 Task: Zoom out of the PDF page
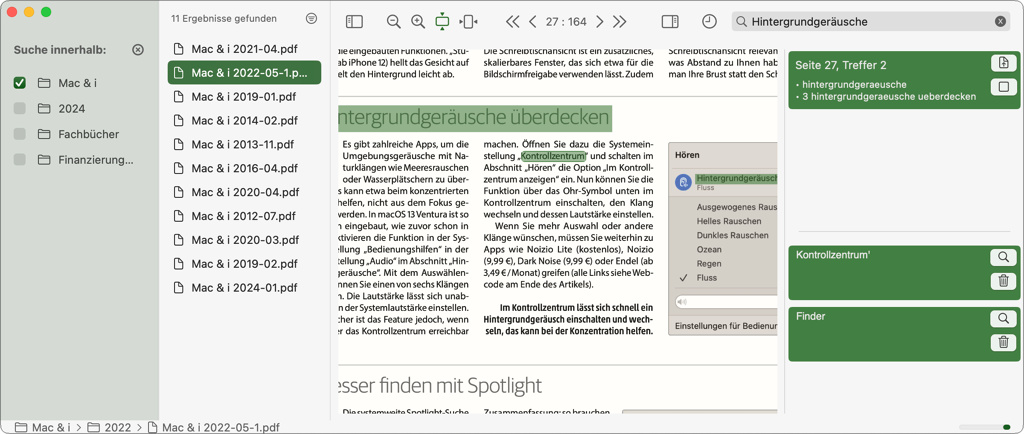[393, 21]
